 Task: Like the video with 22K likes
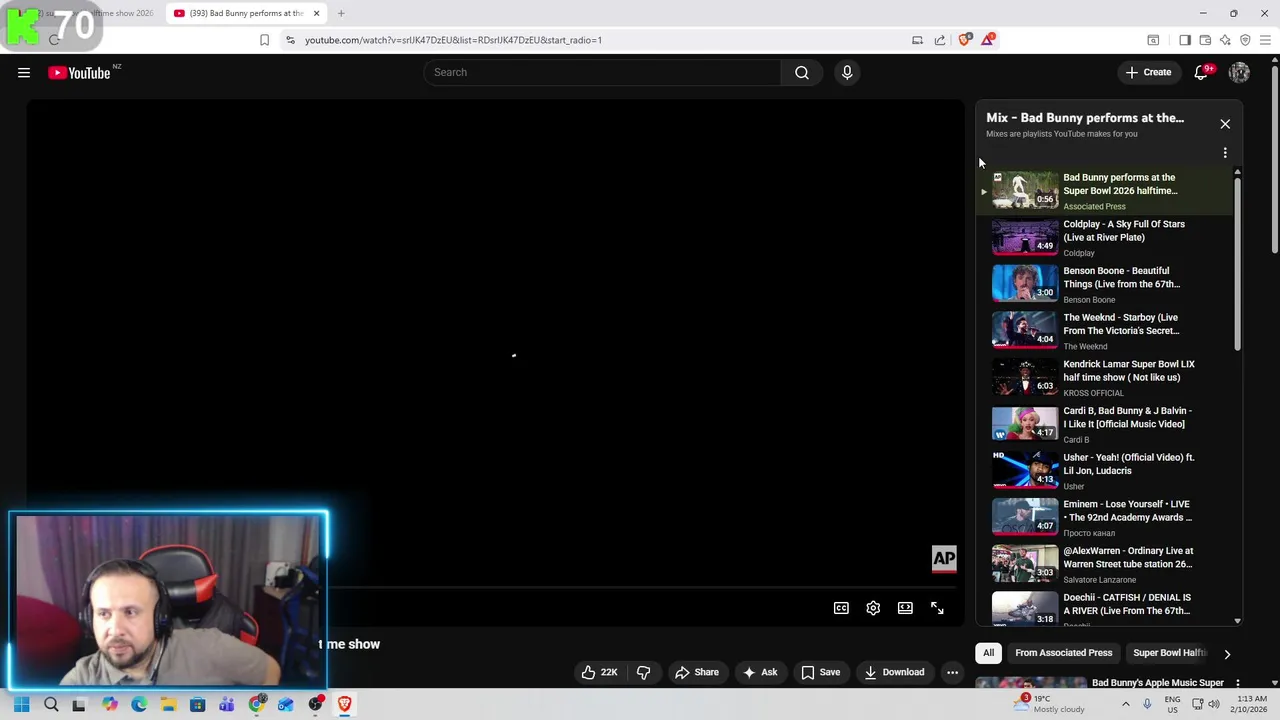(x=599, y=672)
